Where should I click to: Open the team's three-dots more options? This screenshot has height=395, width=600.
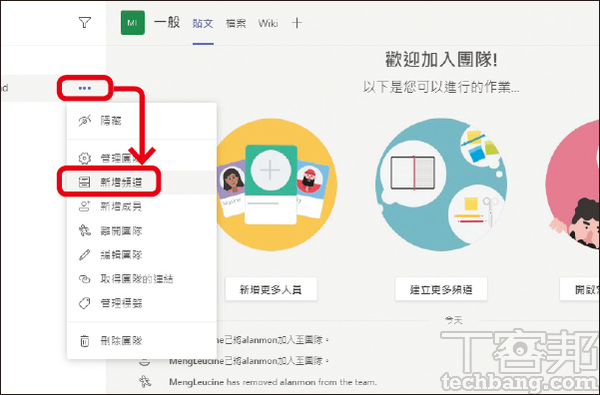(85, 88)
